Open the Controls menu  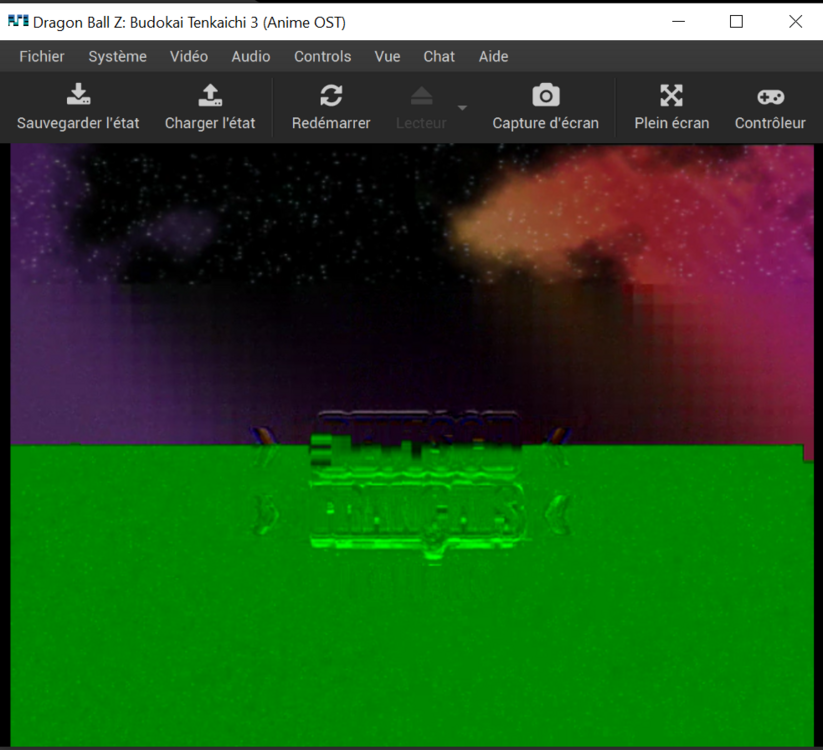322,56
